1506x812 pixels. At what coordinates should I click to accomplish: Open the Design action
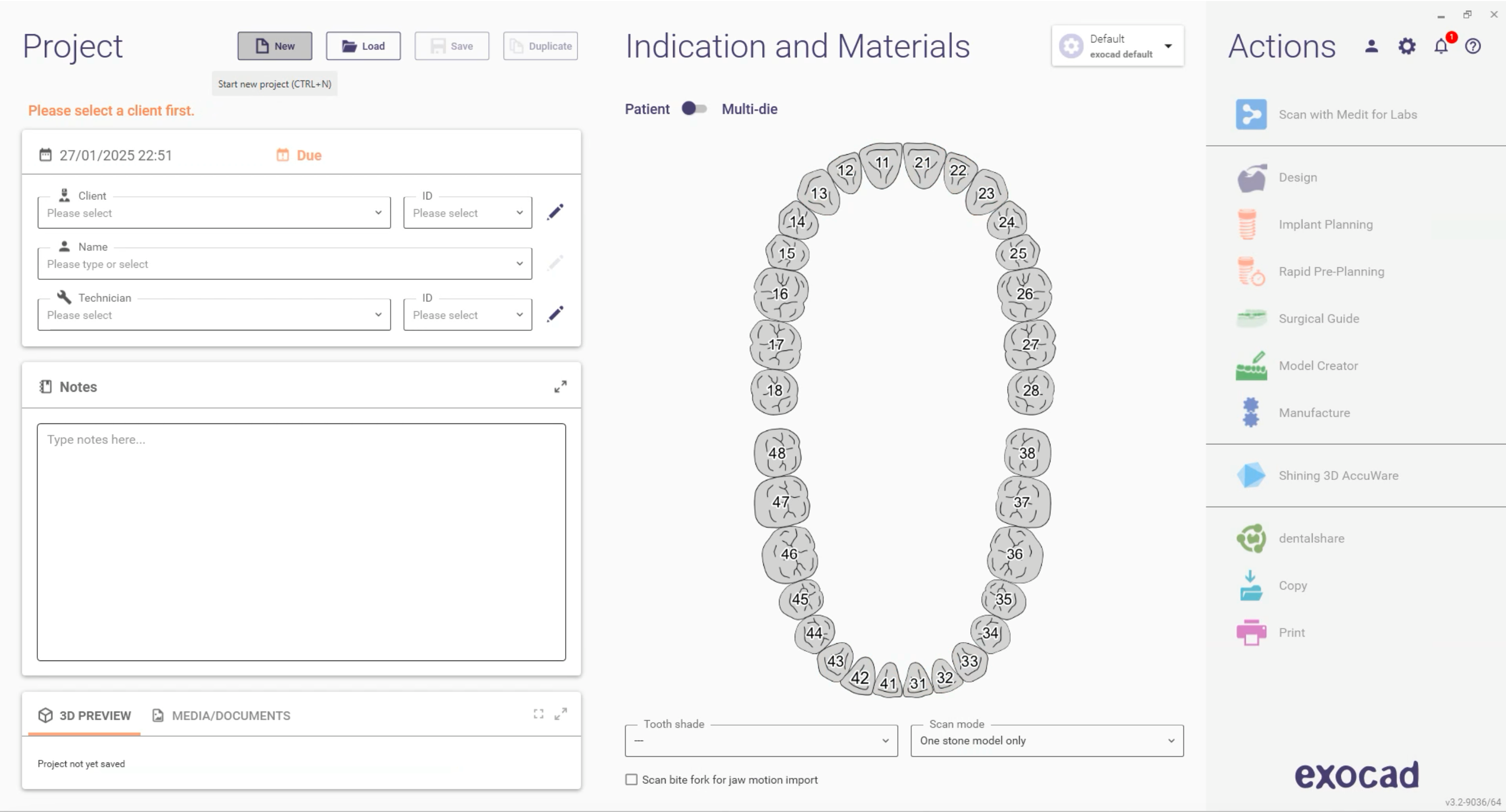(1298, 177)
